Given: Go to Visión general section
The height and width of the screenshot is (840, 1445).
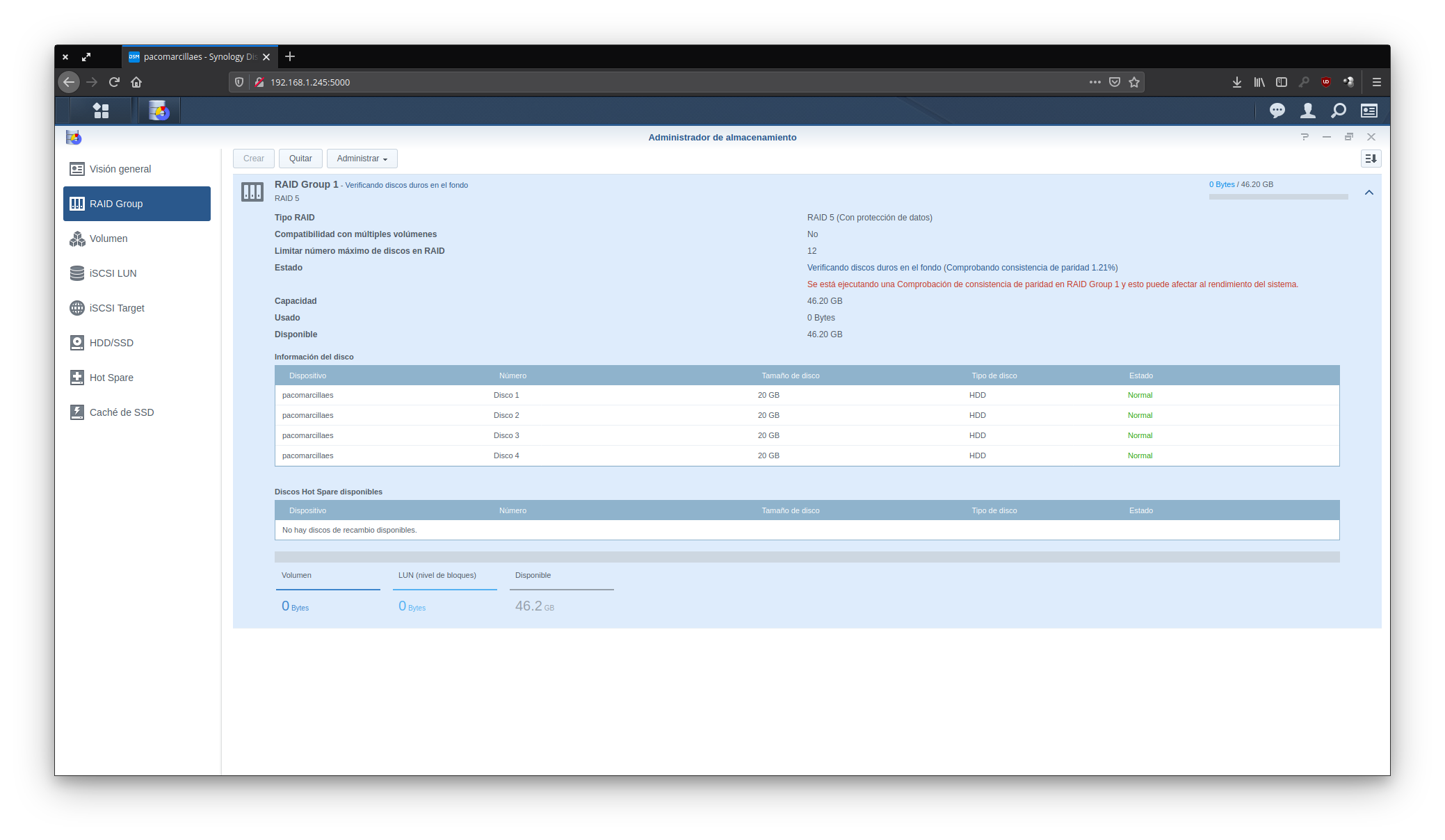Looking at the screenshot, I should (120, 169).
